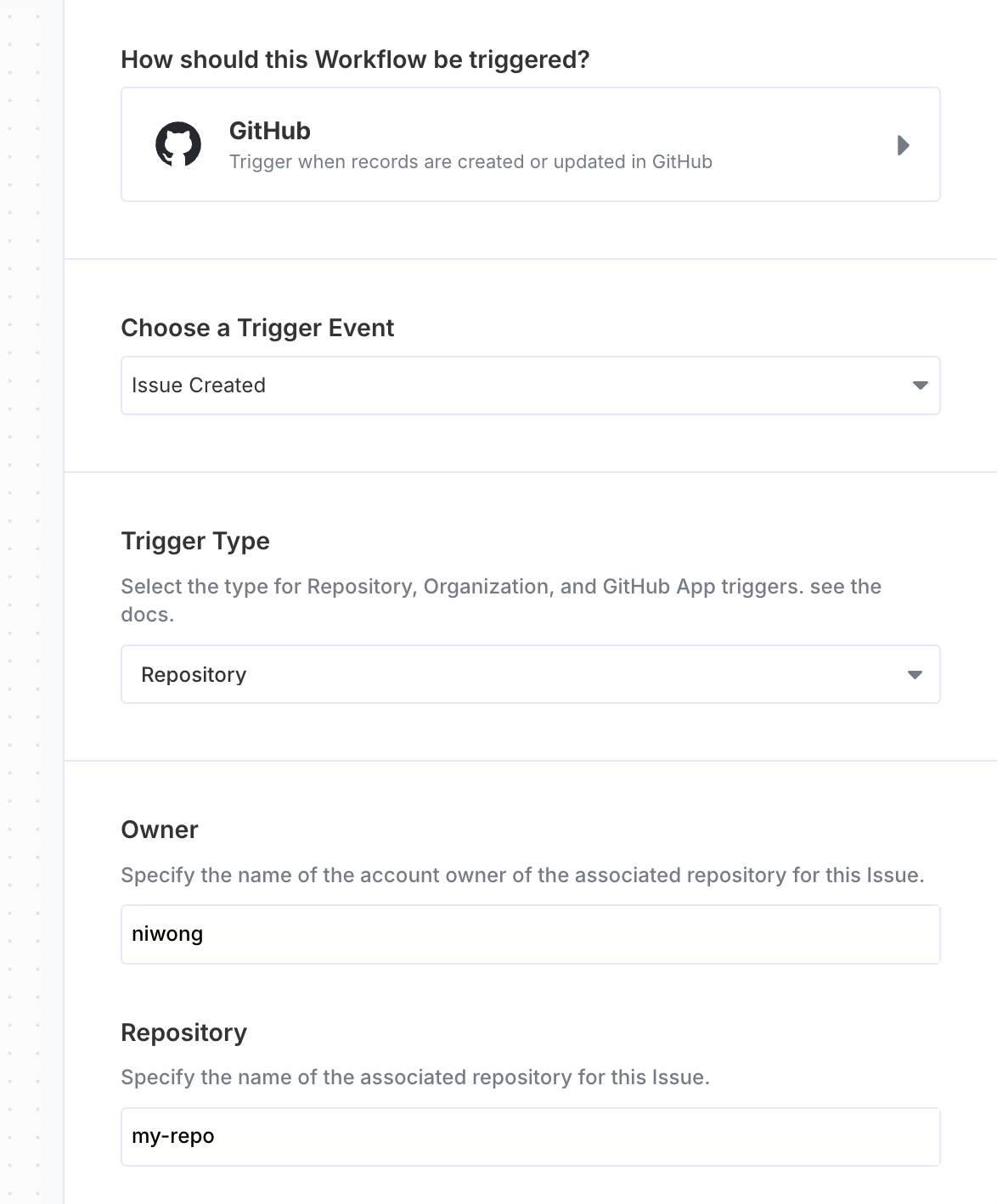Click the Repository input showing my-repo
The image size is (997, 1204).
pos(530,1136)
